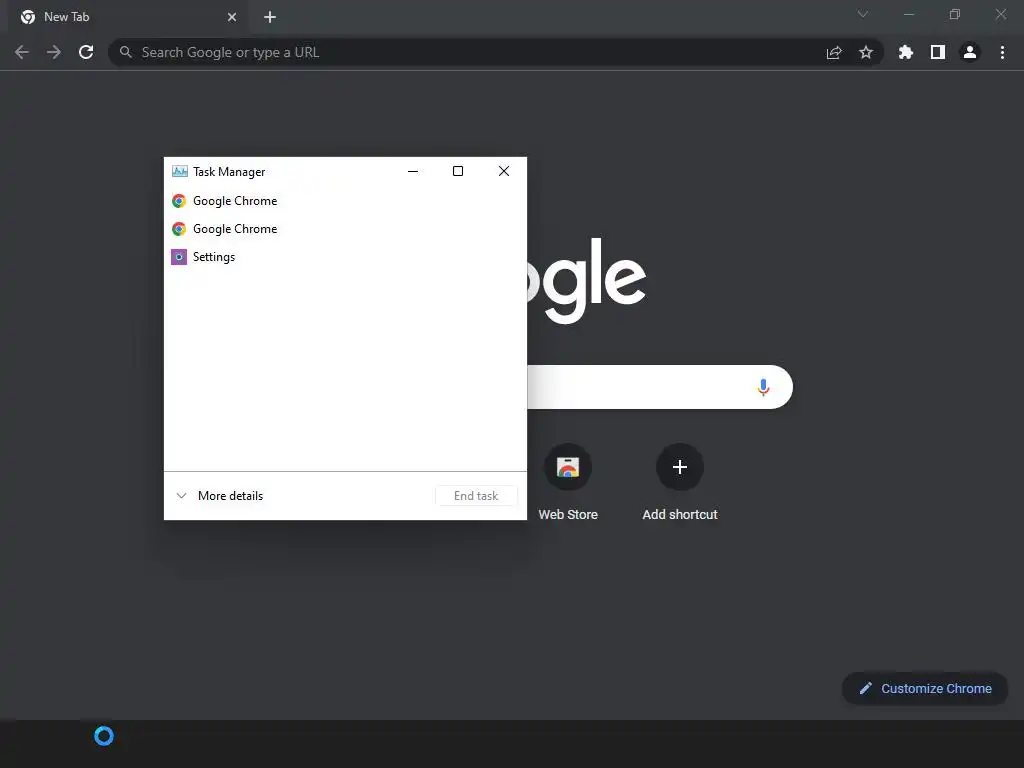Bookmark this tab with the star icon
Screen dimensions: 1024x768
tap(865, 52)
